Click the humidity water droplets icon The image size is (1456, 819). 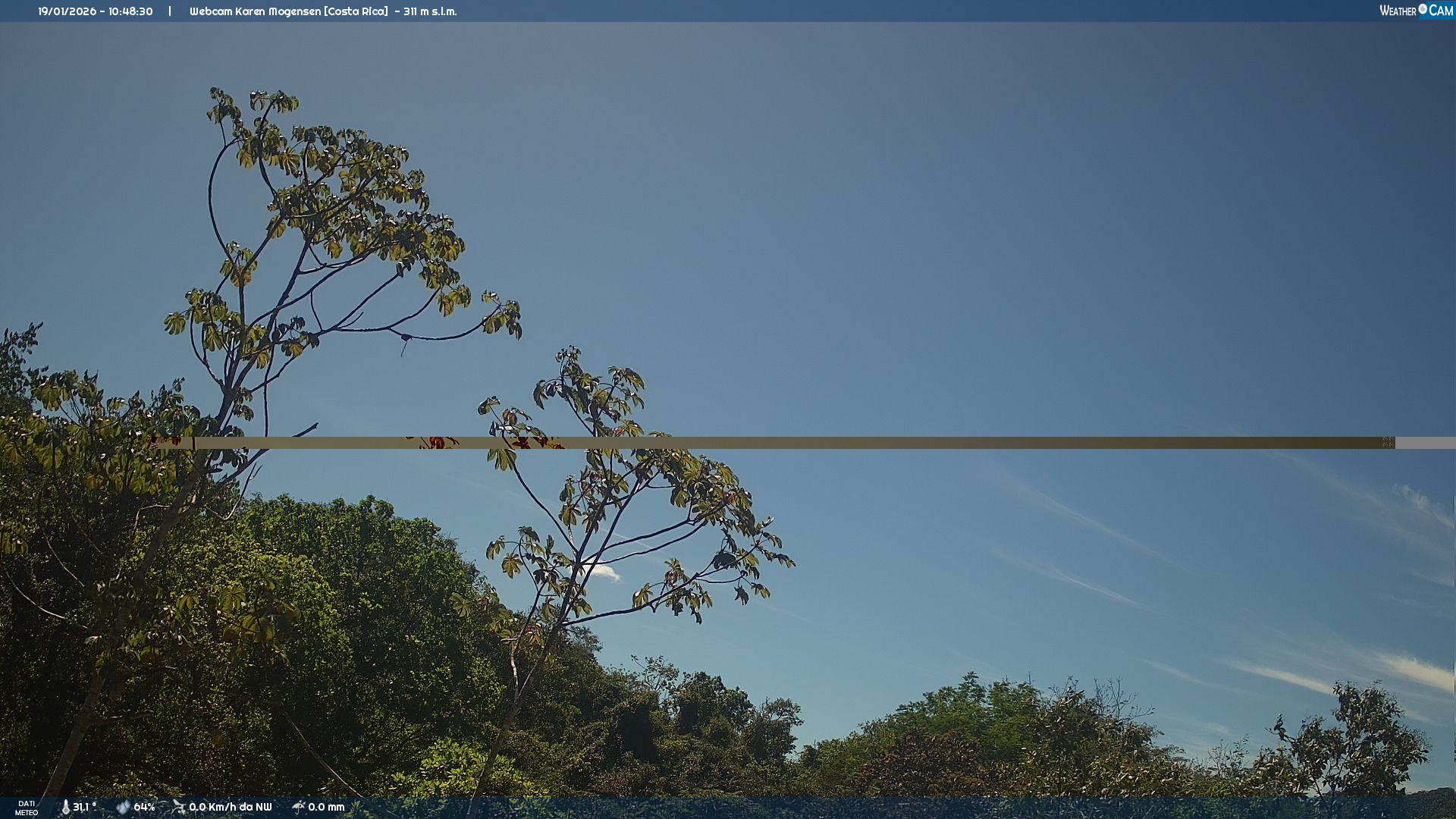coord(123,807)
